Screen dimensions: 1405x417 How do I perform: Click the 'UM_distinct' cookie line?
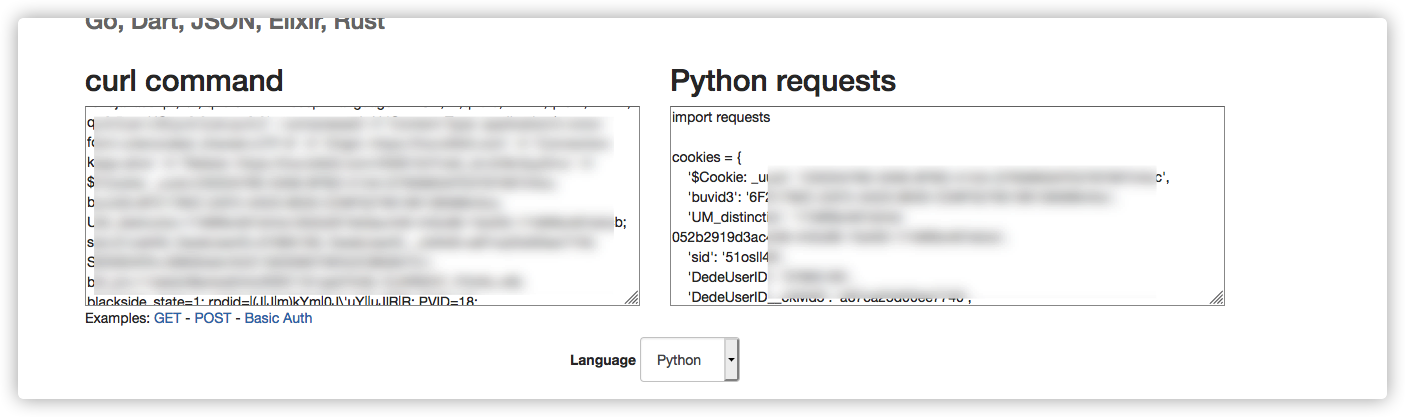click(x=732, y=217)
